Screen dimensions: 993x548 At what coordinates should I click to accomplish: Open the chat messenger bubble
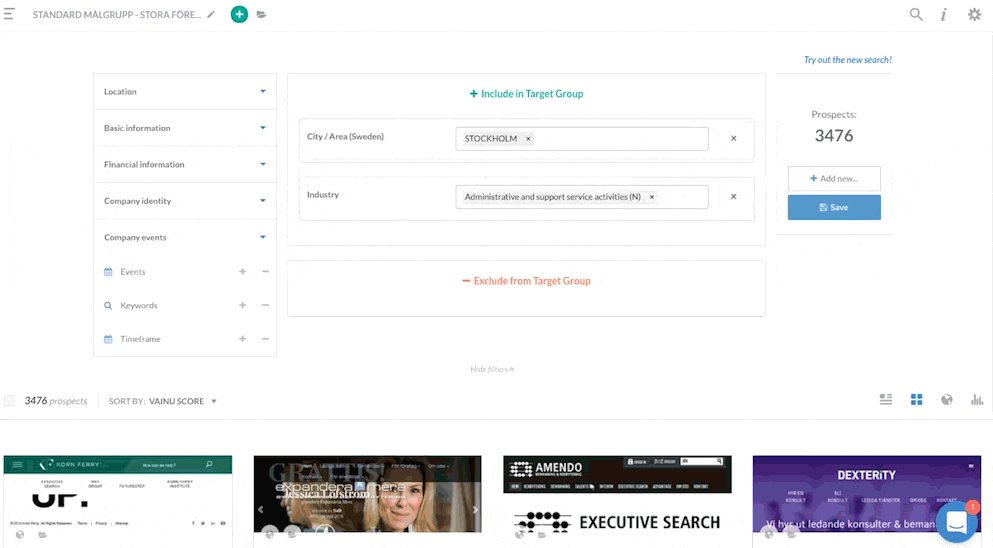tap(957, 522)
